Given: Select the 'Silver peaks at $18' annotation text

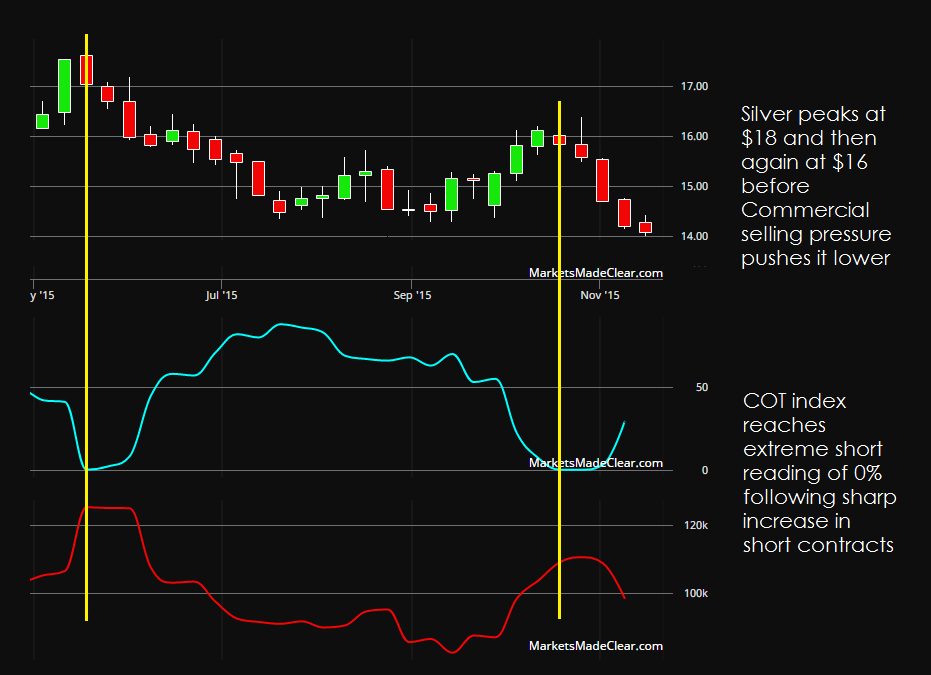Looking at the screenshot, I should [816, 186].
